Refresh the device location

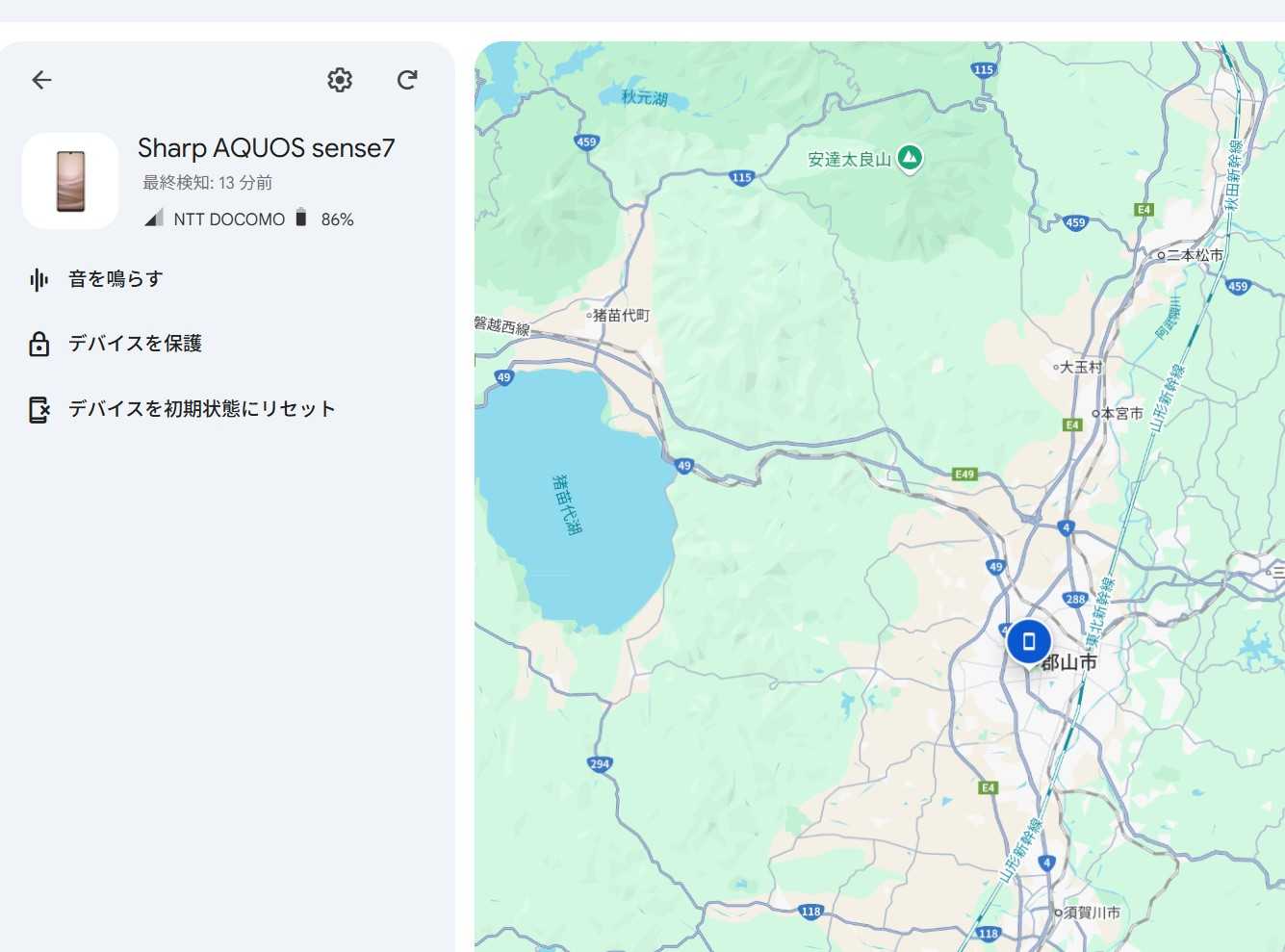(407, 80)
